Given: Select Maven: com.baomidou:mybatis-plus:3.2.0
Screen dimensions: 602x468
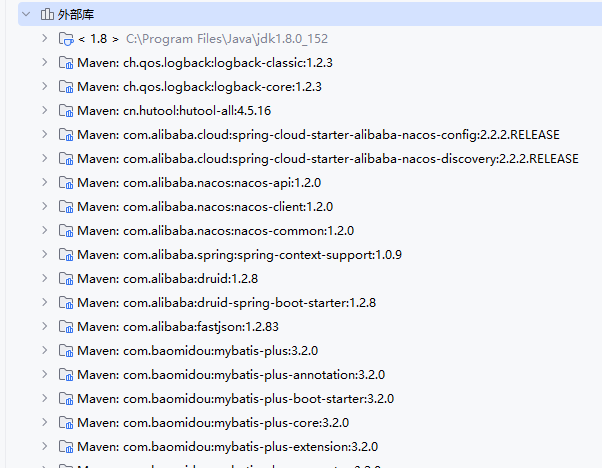Looking at the screenshot, I should point(197,351).
